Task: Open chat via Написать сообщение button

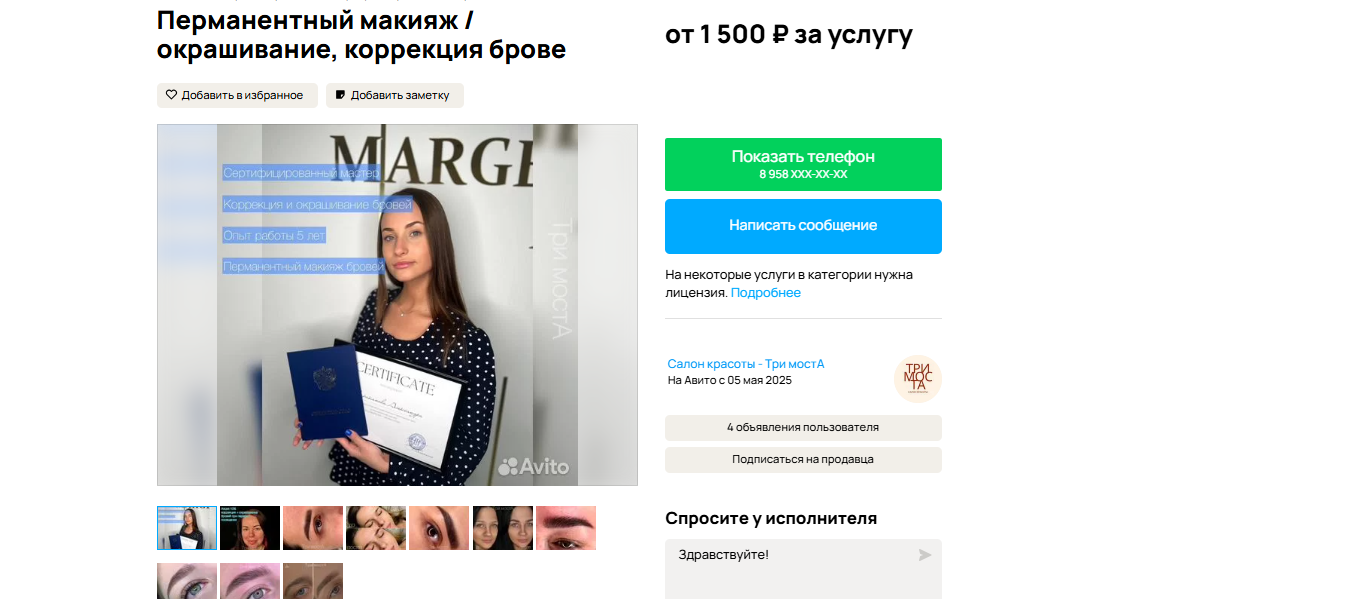Action: (x=803, y=226)
